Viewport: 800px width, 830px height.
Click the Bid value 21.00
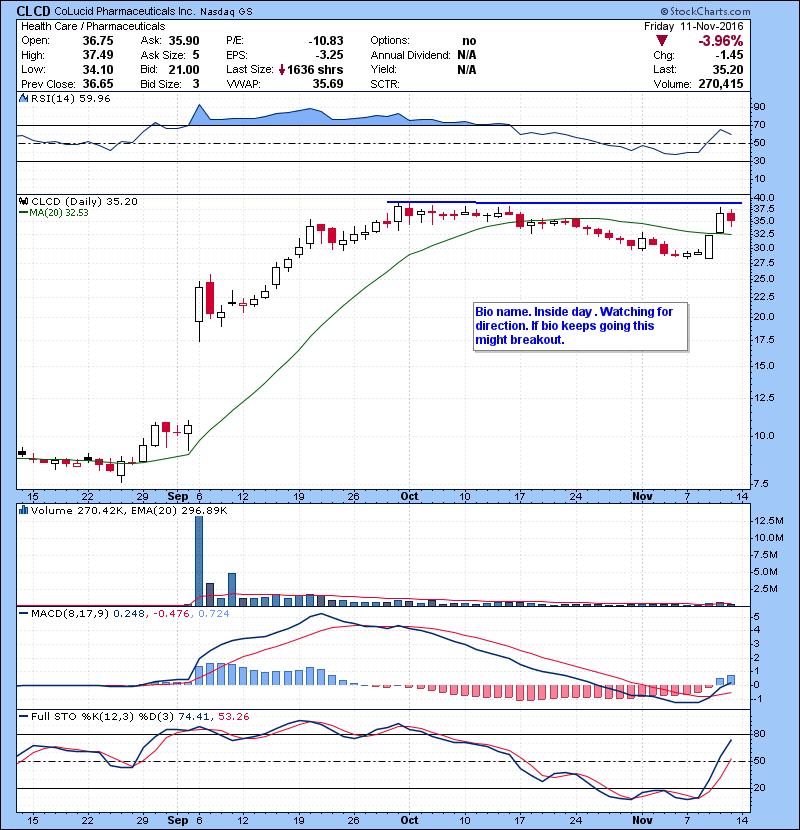pyautogui.click(x=184, y=69)
